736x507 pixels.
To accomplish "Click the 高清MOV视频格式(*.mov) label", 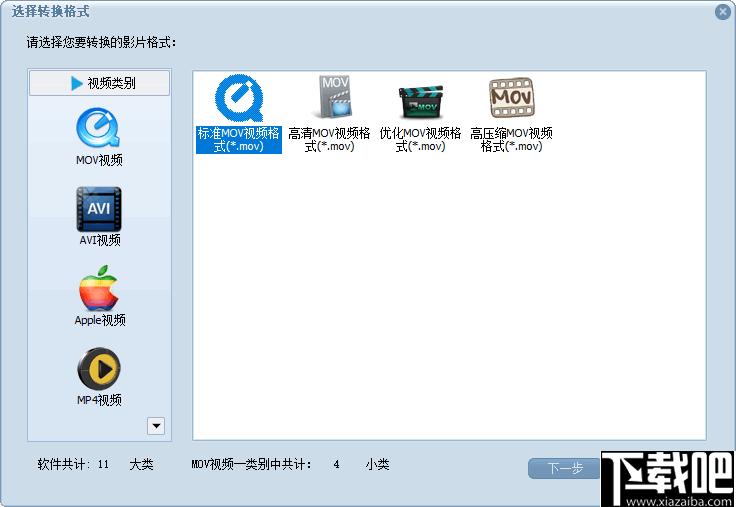I will tap(329, 139).
